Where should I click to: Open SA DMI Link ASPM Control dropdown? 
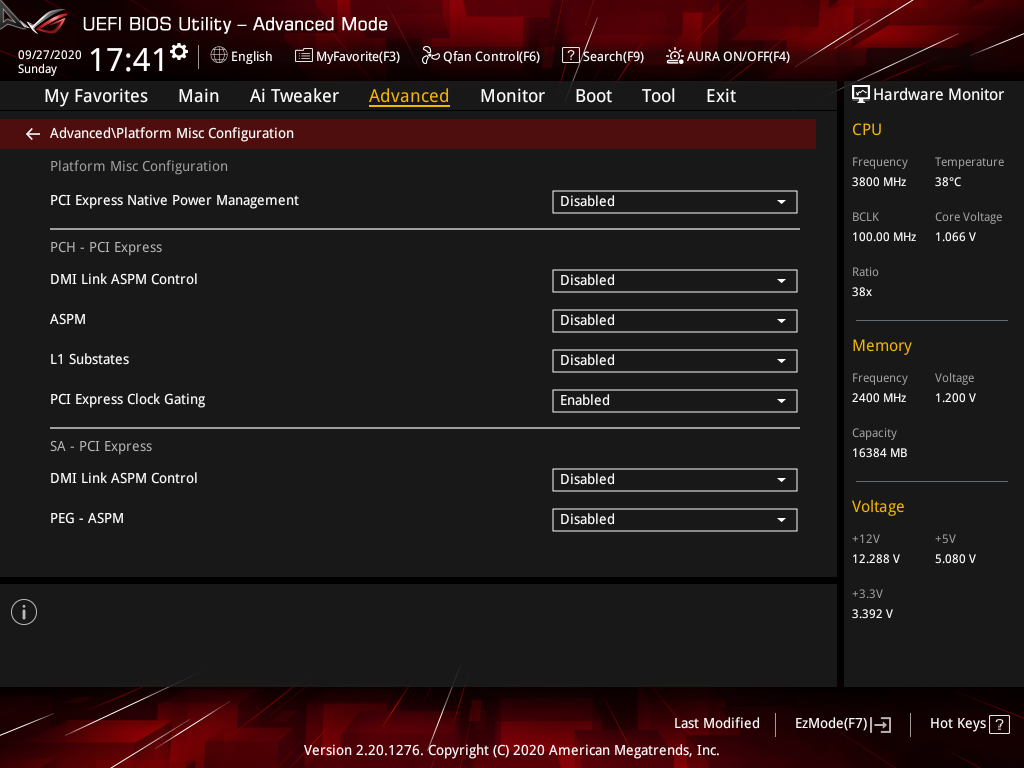point(675,480)
